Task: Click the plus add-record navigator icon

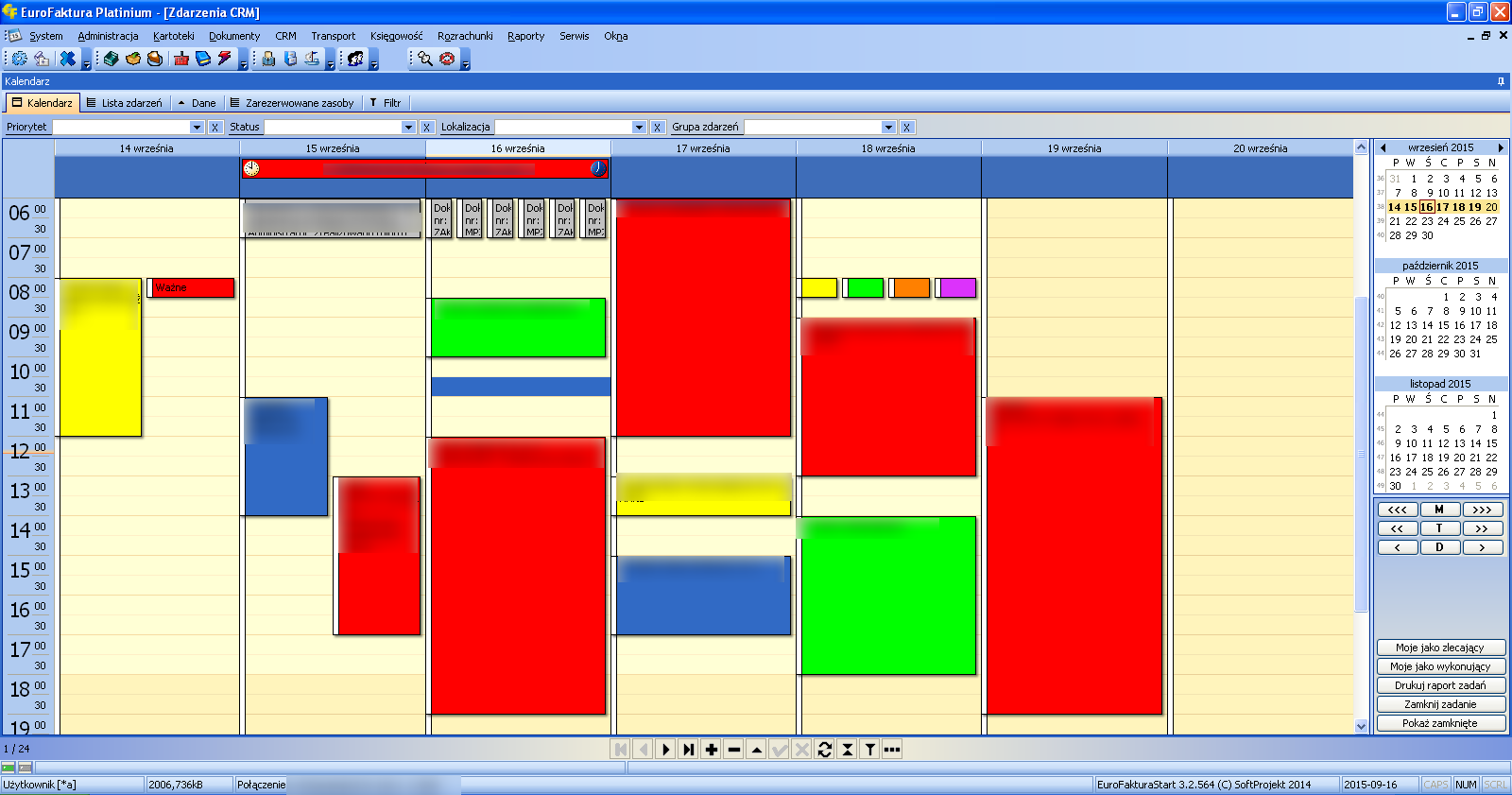Action: coord(712,750)
